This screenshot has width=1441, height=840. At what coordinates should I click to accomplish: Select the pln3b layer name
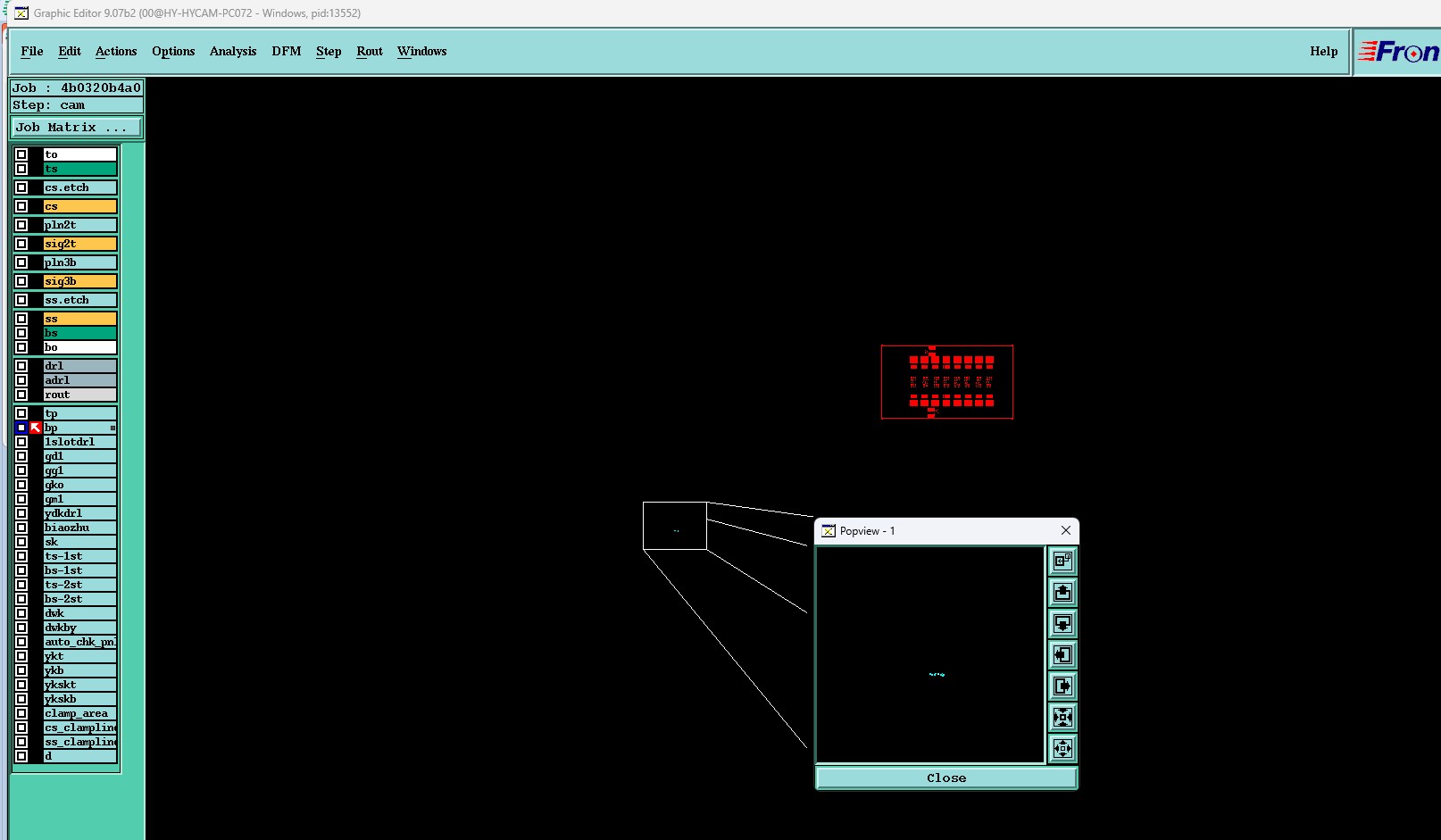[80, 262]
